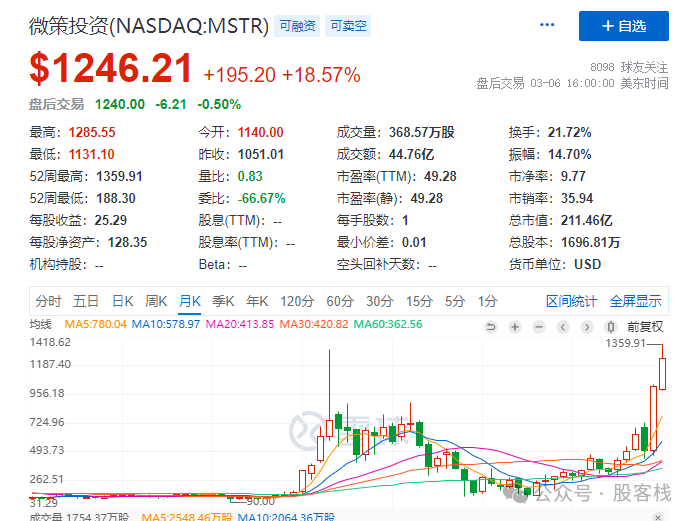Open the 前复权 adjustment dropdown
The image size is (694, 521).
[x=645, y=327]
